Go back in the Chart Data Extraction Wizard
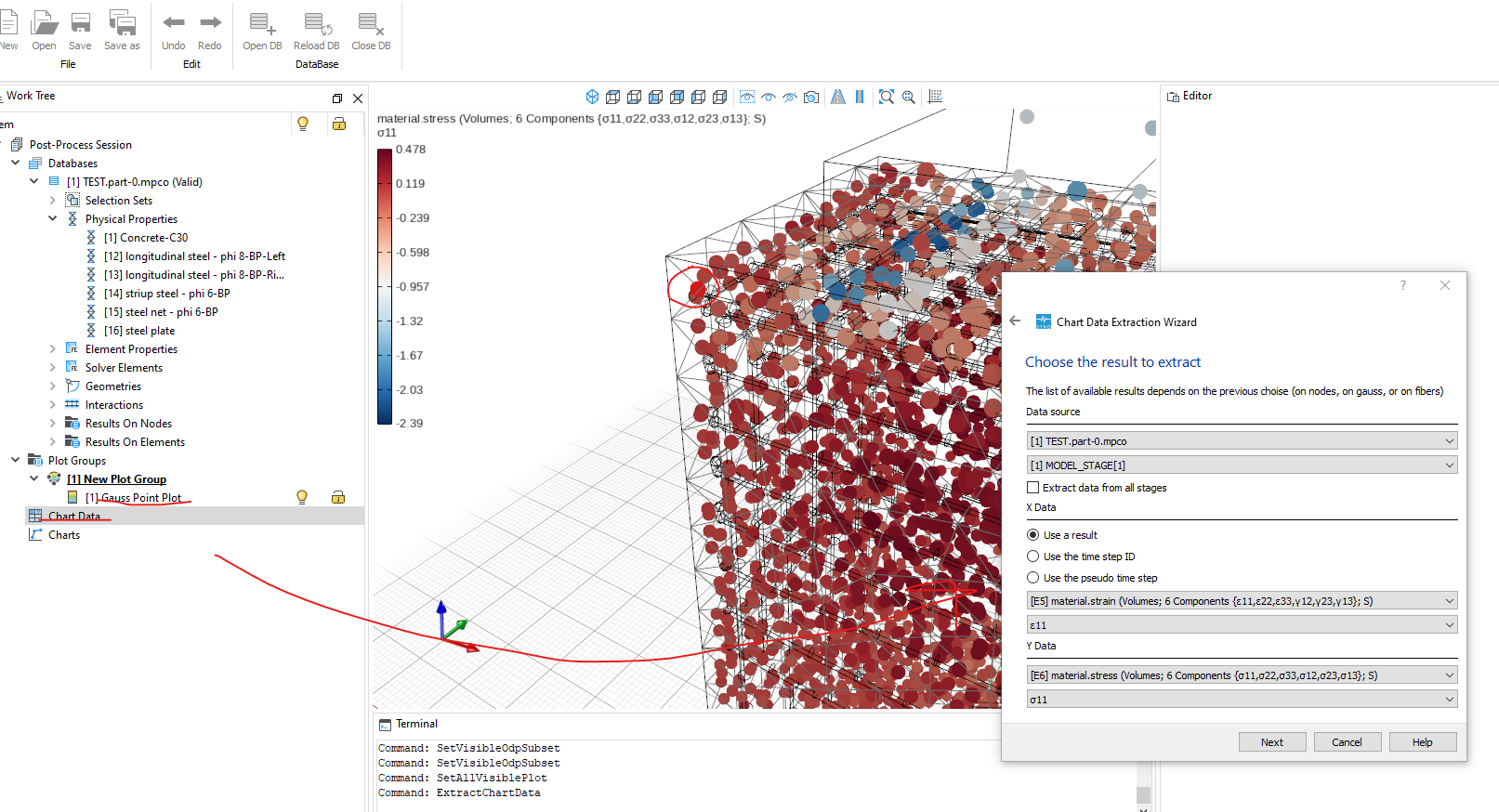 coord(1015,321)
